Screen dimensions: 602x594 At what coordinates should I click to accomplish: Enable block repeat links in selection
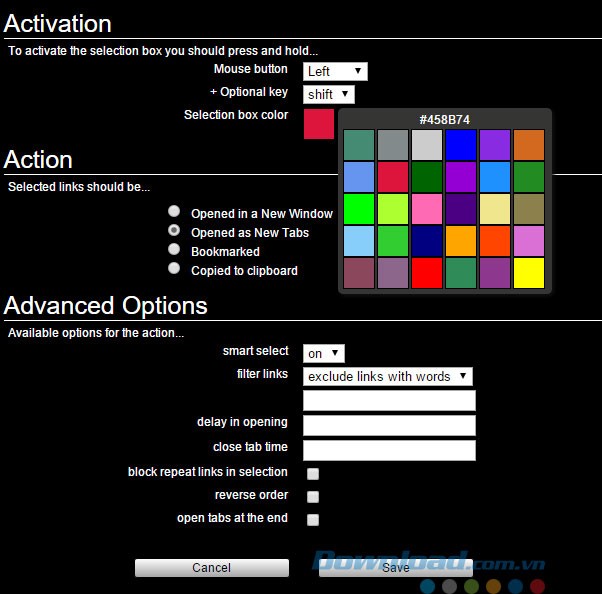(x=313, y=474)
